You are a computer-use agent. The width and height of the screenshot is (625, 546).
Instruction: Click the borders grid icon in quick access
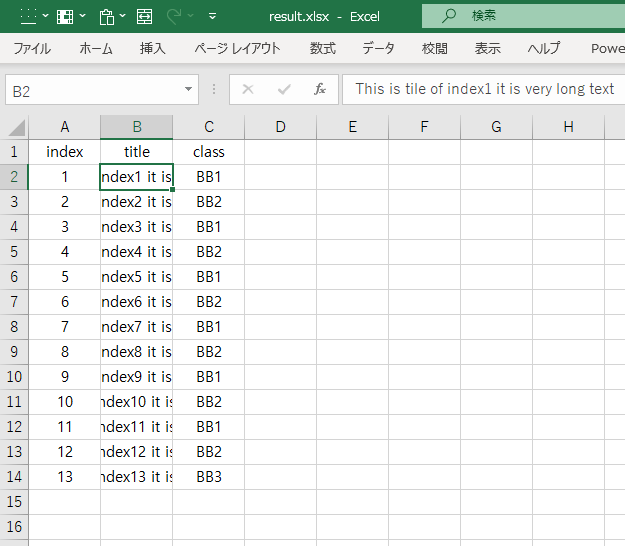[x=28, y=16]
